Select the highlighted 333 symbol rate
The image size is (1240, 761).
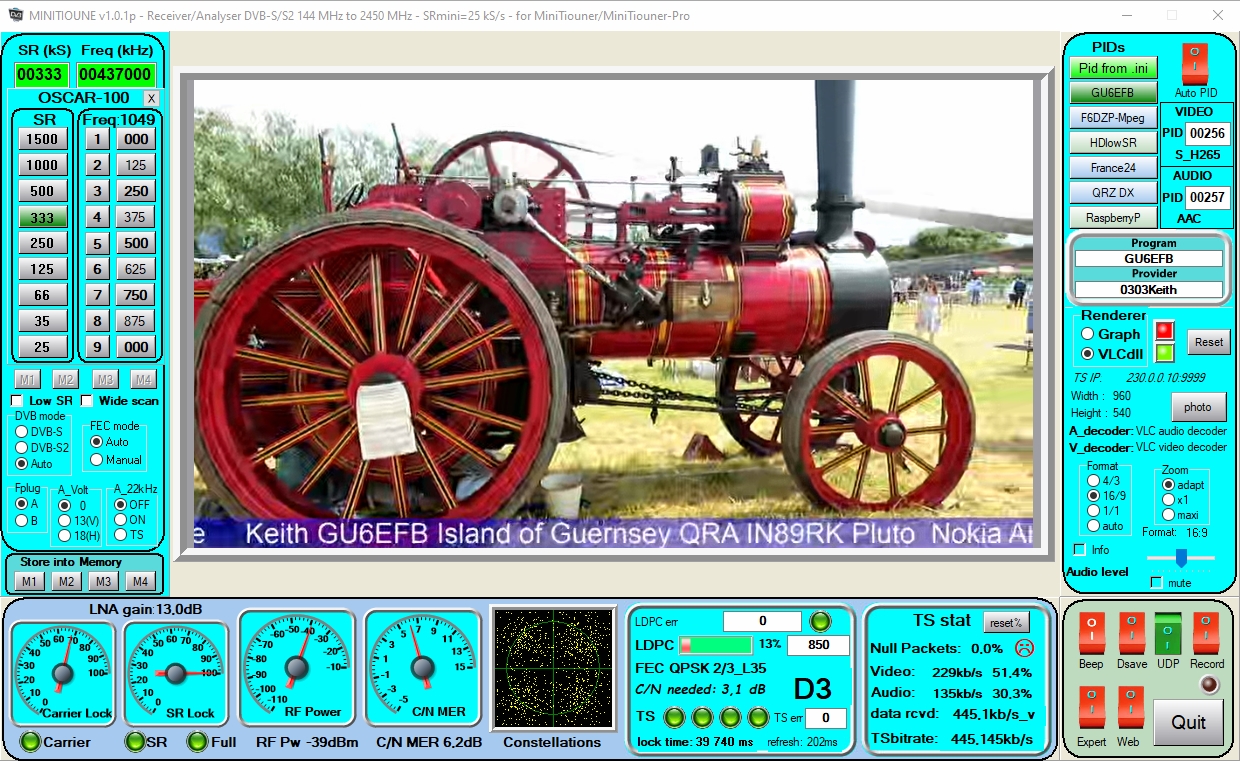tap(42, 217)
